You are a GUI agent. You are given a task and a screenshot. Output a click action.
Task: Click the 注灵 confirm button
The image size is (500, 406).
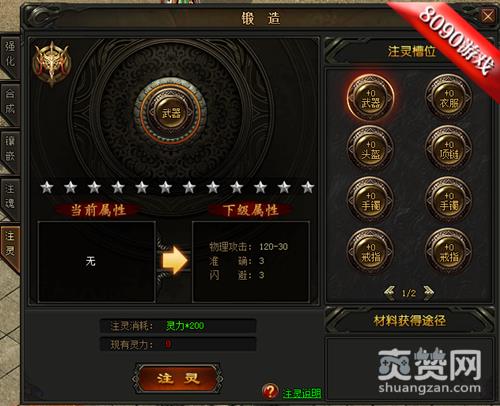pos(178,378)
